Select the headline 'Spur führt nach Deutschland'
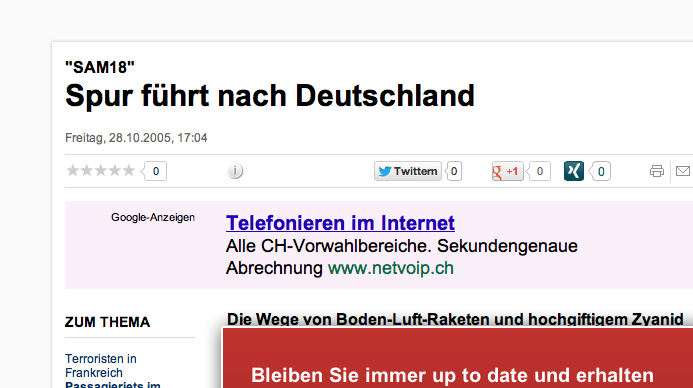Image resolution: width=693 pixels, height=388 pixels. tap(270, 96)
